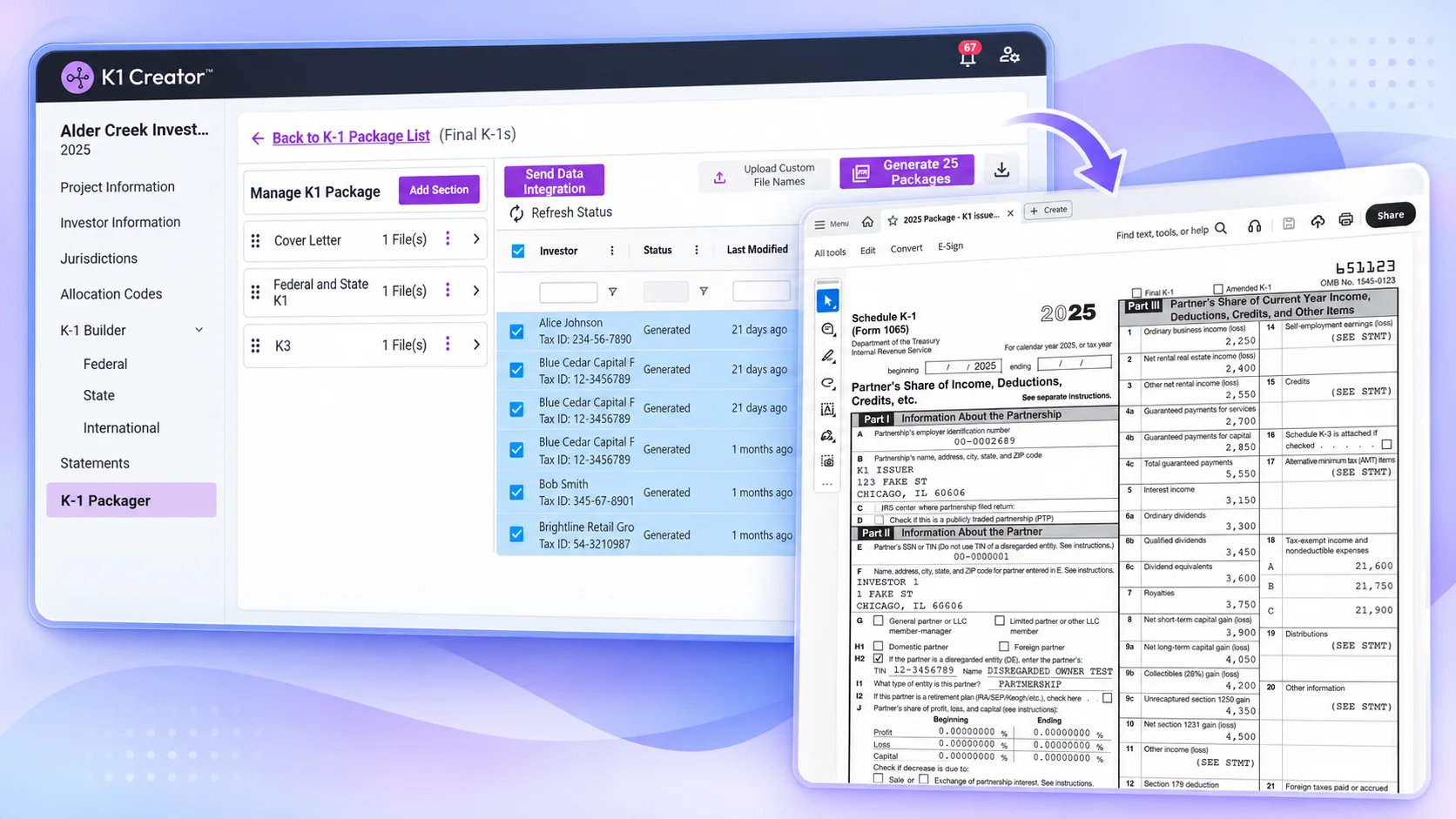The width and height of the screenshot is (1456, 819).
Task: Expand the Federal and State K1 chevron
Action: coord(476,290)
